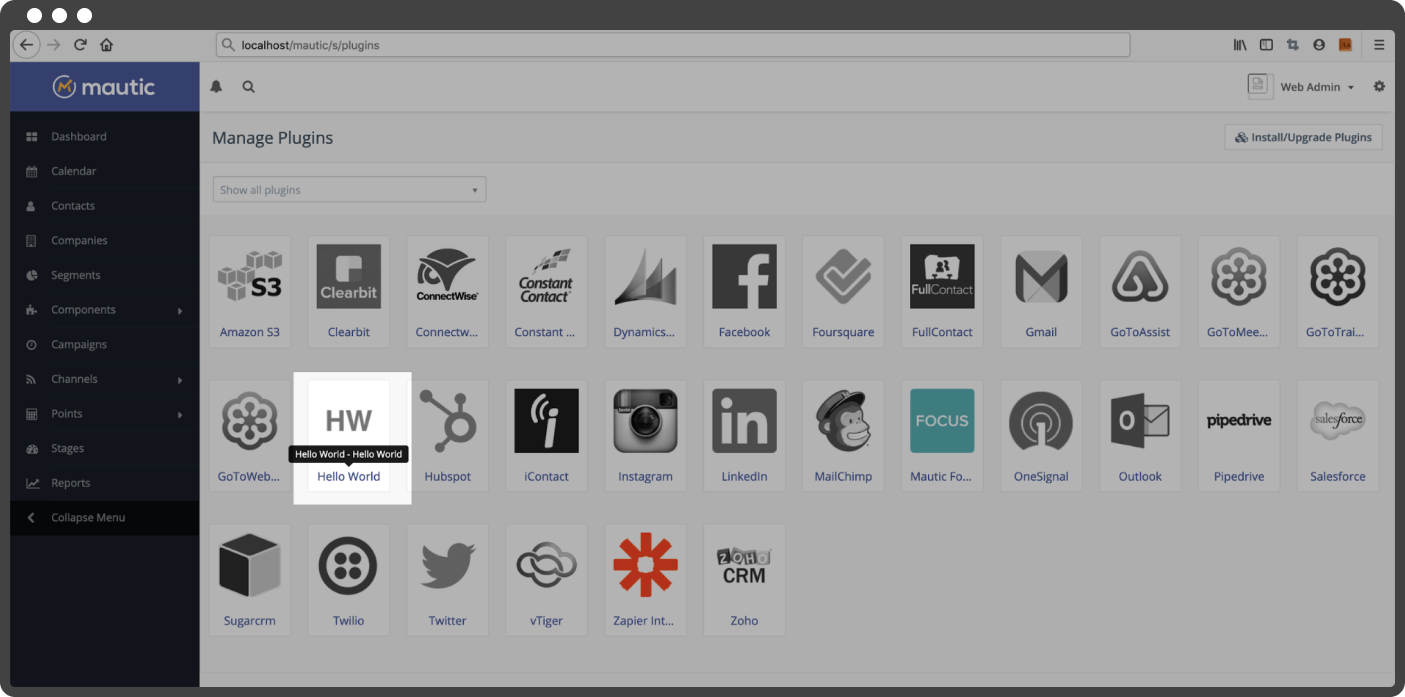Open the FullContact plugin card
The image size is (1405, 697).
[943, 291]
